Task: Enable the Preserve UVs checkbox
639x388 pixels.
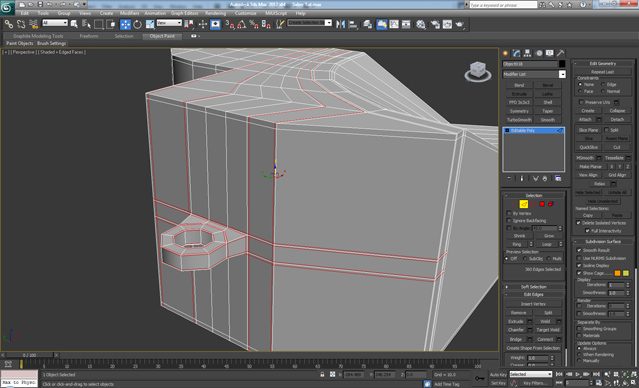Action: point(582,102)
